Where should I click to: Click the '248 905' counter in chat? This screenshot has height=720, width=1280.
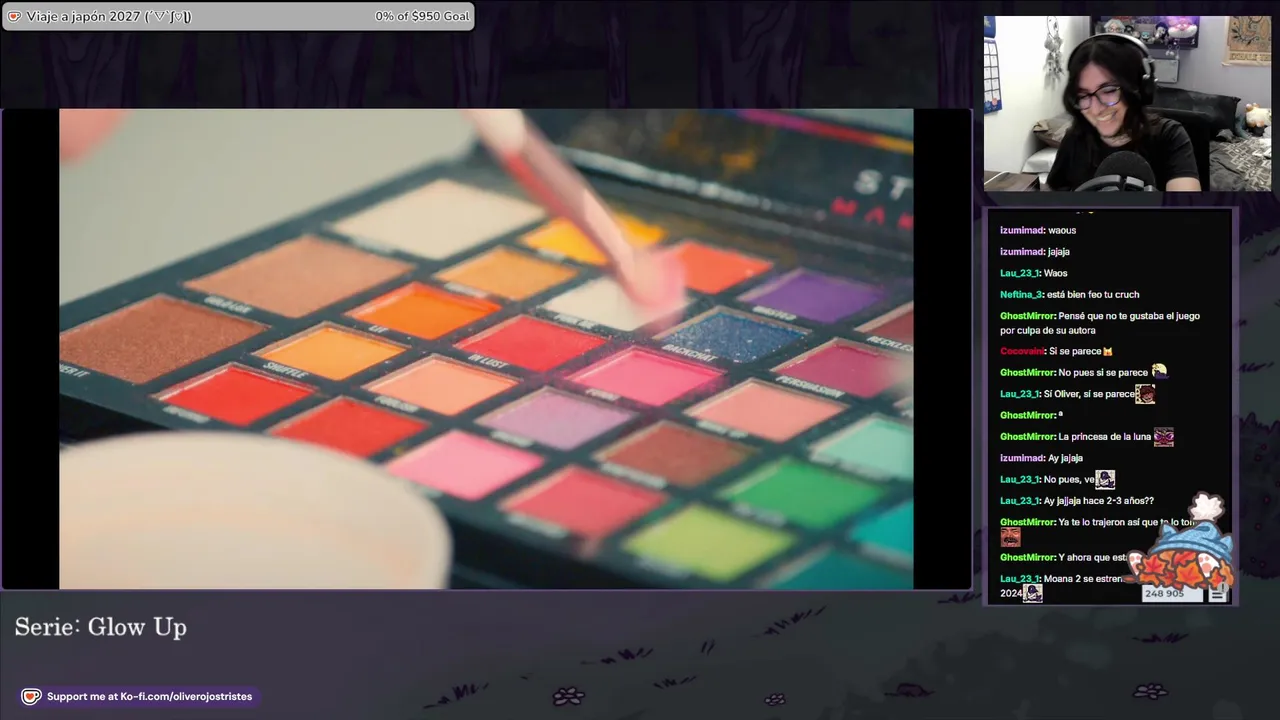coord(1164,594)
